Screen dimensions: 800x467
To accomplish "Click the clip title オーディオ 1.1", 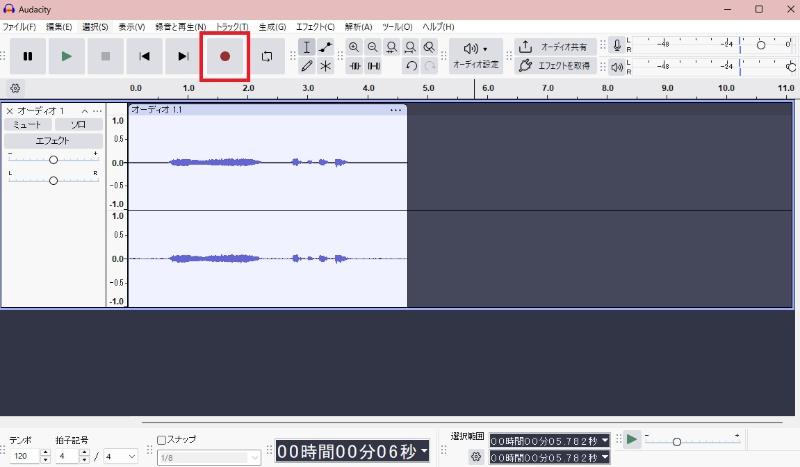I will pos(157,110).
